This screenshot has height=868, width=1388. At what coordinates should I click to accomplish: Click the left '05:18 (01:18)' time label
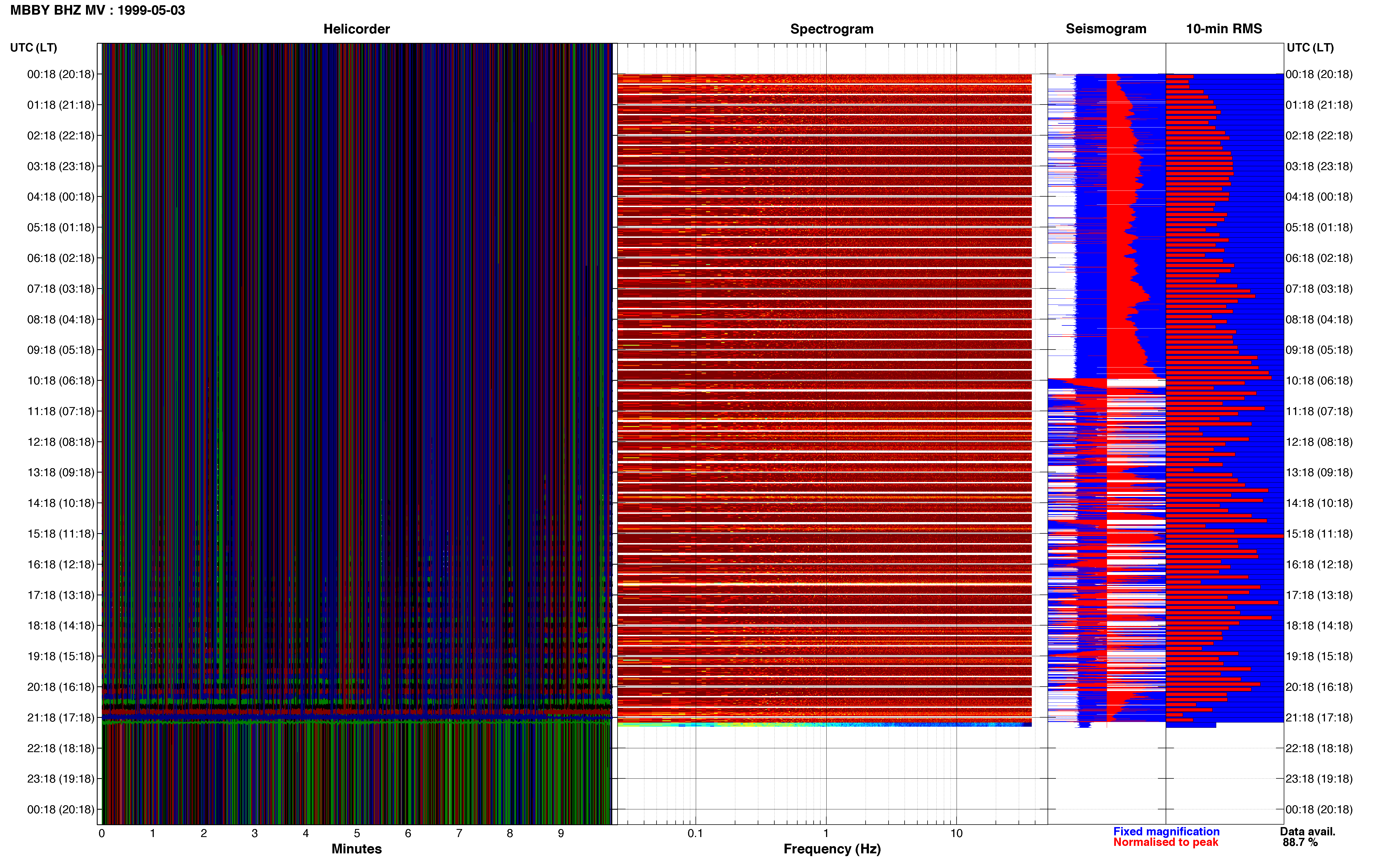tap(61, 227)
